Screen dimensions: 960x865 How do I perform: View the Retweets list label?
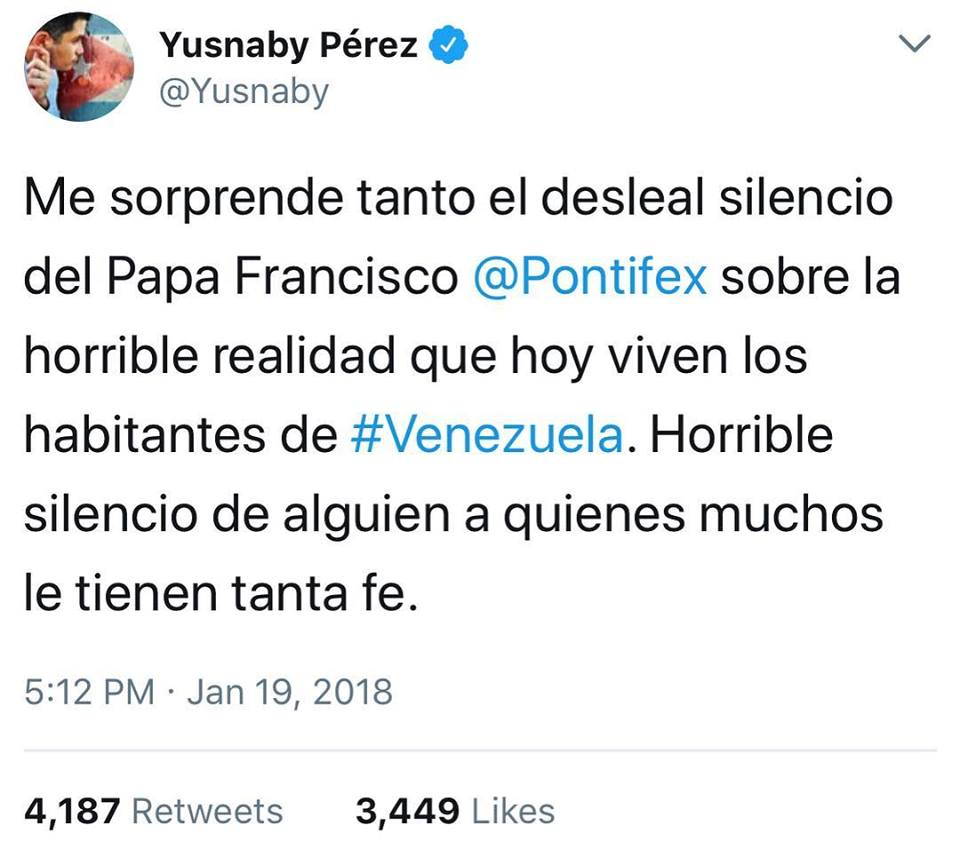point(207,810)
